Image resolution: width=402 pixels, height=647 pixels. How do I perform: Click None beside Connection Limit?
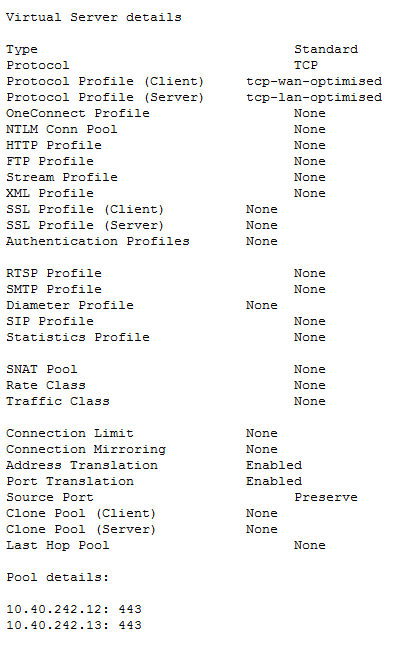262,433
